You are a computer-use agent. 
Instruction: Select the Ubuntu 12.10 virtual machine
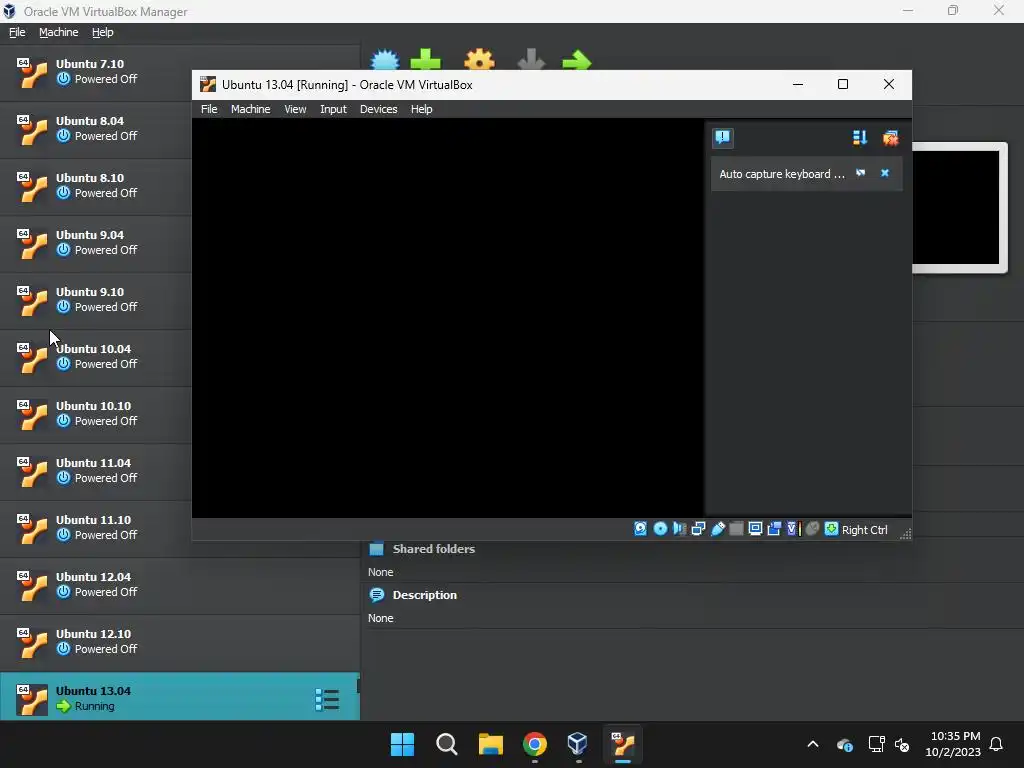pos(180,642)
